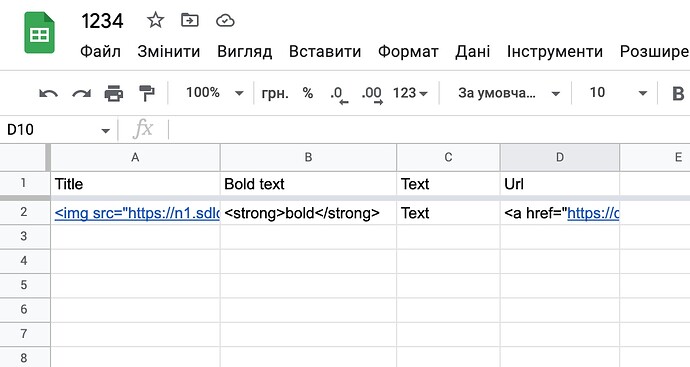Toggle bold formatting
690x367 pixels.
(678, 93)
